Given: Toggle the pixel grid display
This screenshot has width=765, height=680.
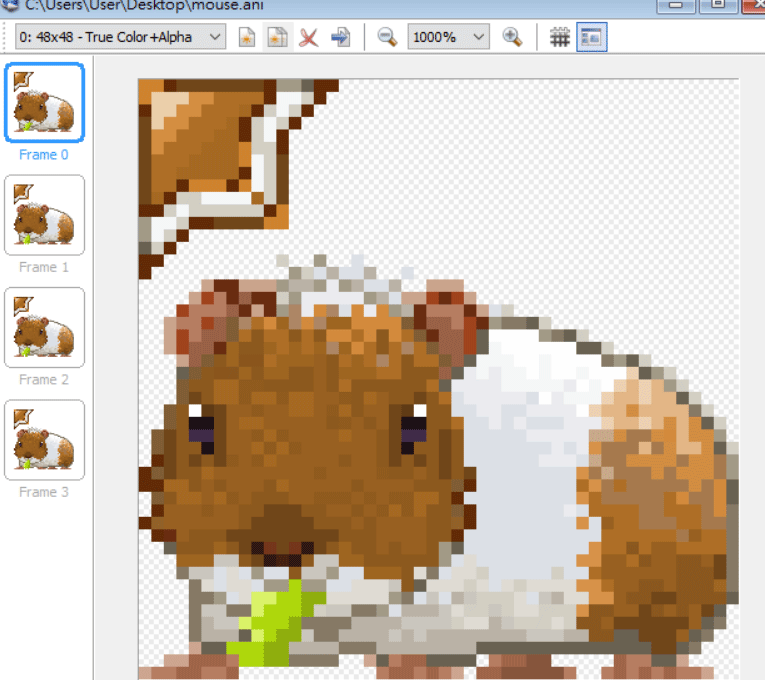Looking at the screenshot, I should click(x=560, y=37).
